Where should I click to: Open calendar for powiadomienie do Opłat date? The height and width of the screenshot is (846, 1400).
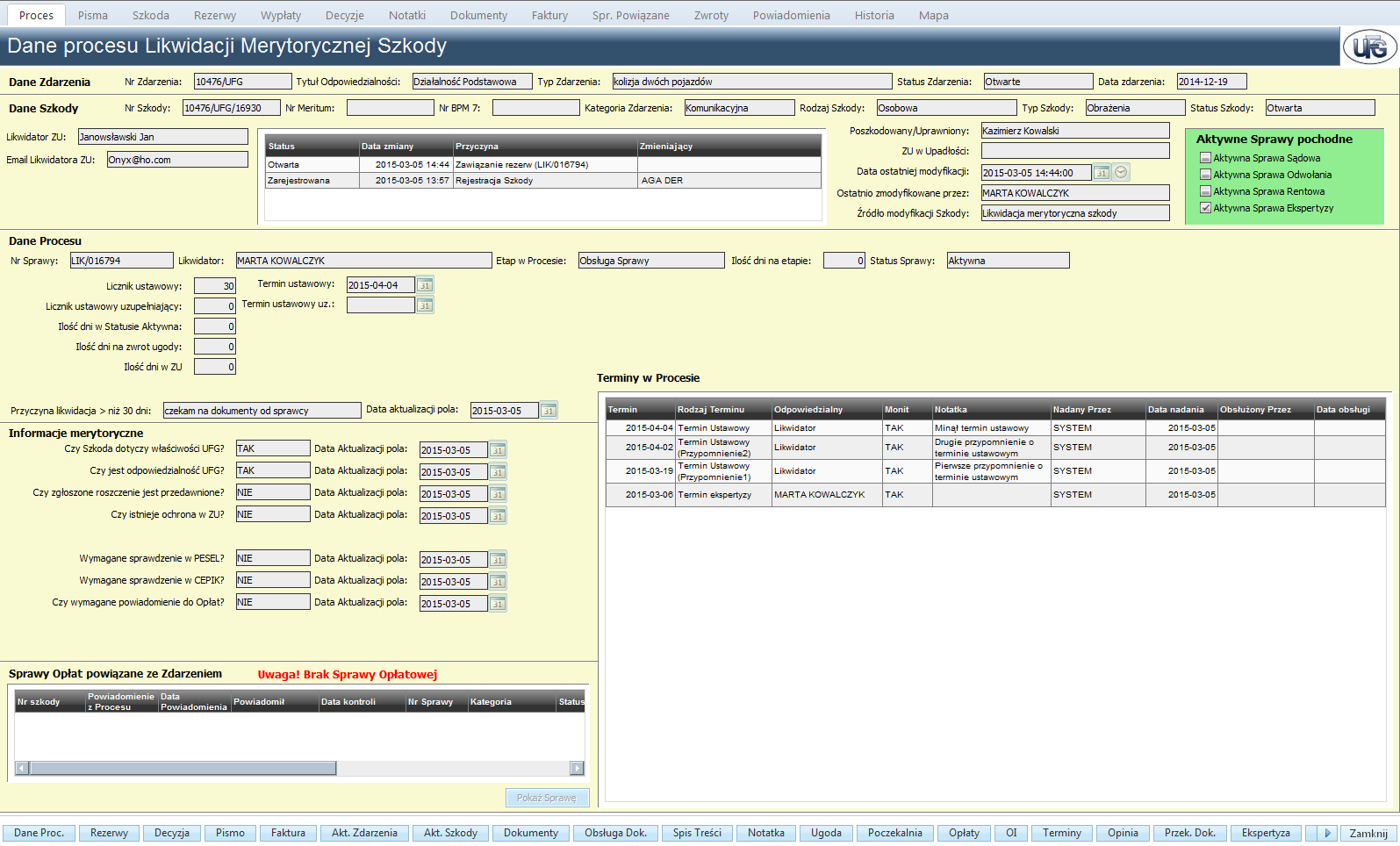(x=498, y=604)
